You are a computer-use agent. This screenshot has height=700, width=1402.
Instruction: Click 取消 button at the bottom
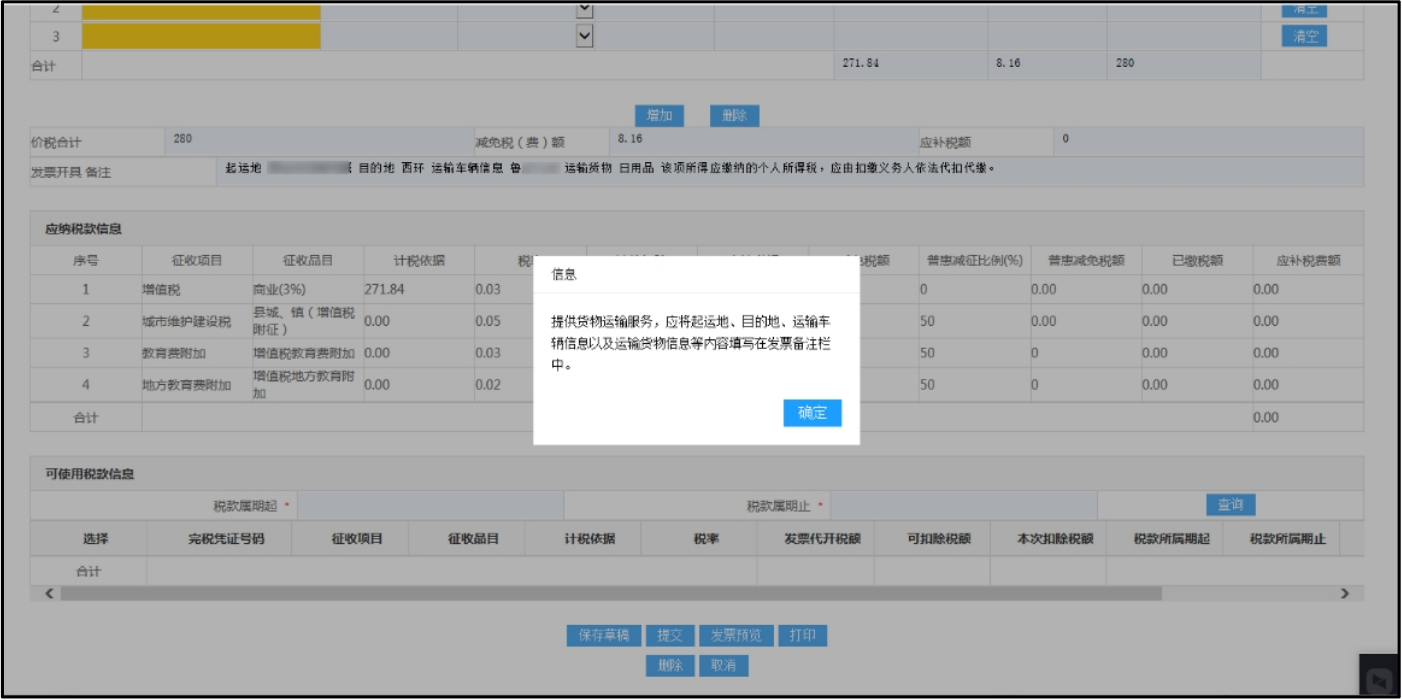pos(723,666)
